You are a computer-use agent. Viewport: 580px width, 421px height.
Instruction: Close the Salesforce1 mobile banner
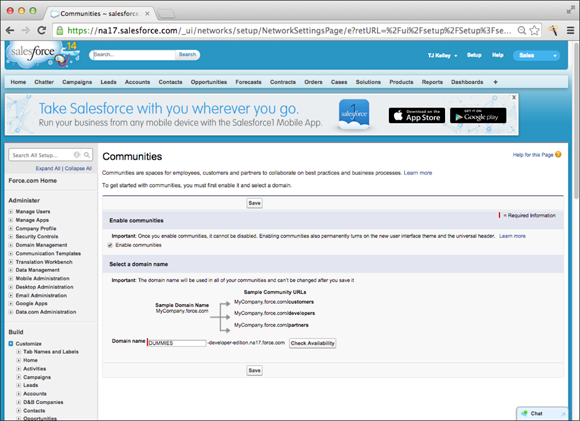pos(514,97)
